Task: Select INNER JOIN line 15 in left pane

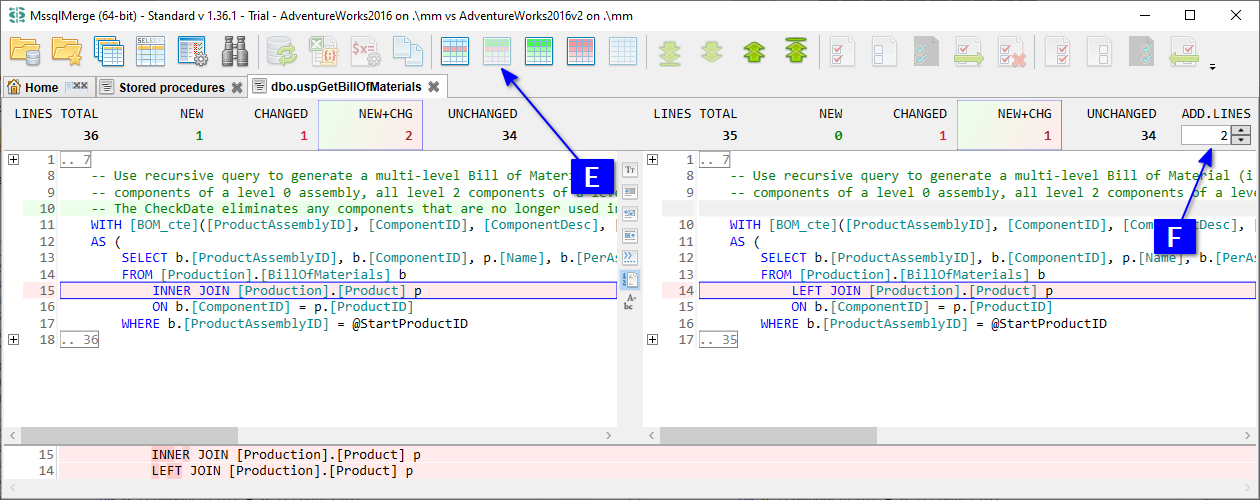Action: pos(338,291)
